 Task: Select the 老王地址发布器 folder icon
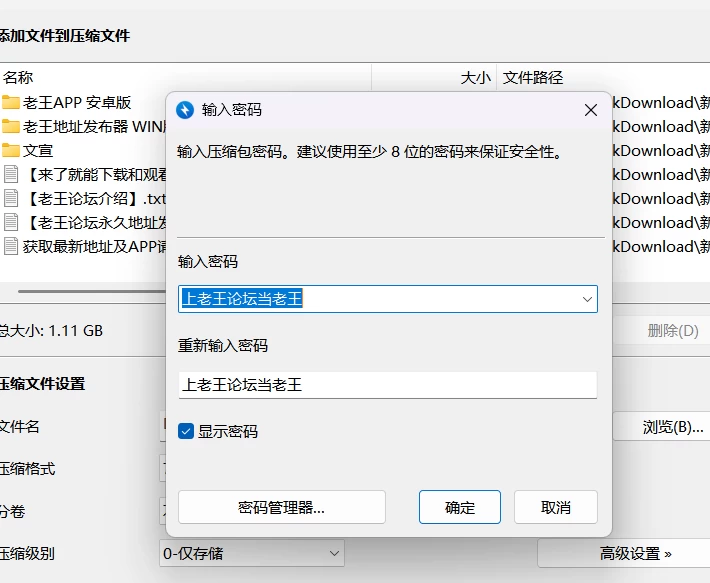coord(10,127)
